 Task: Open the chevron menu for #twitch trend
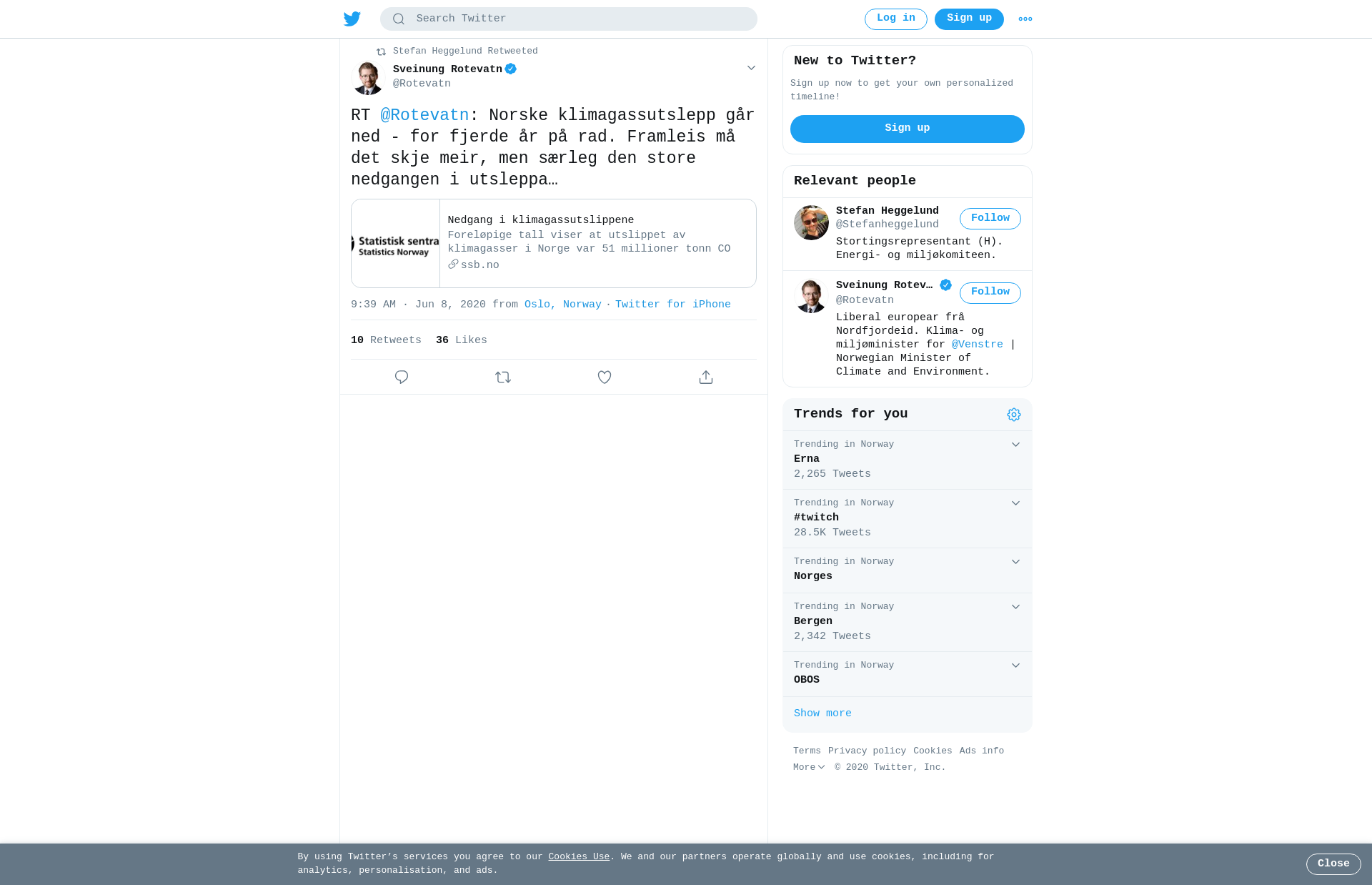[1015, 503]
